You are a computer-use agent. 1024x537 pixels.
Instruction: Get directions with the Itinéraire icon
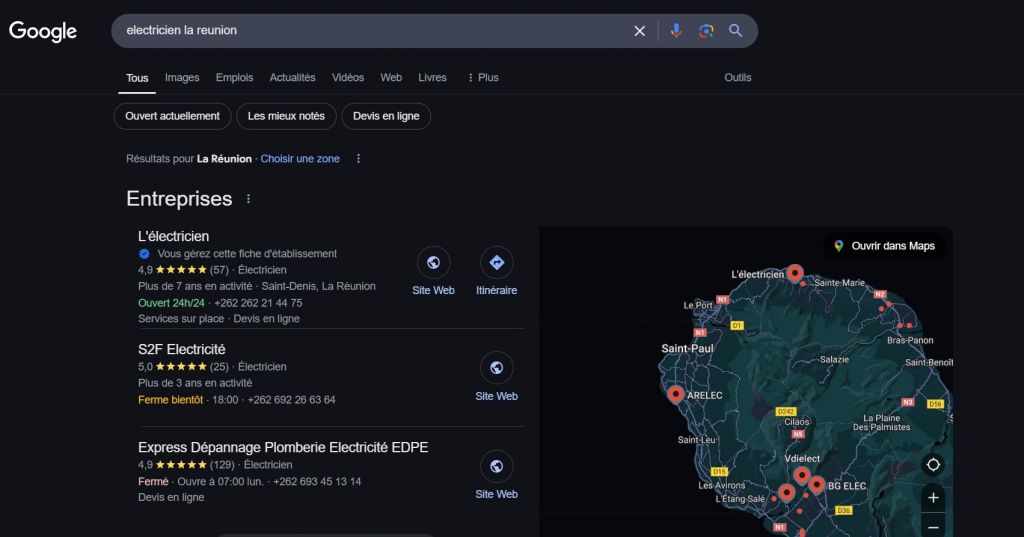point(496,263)
